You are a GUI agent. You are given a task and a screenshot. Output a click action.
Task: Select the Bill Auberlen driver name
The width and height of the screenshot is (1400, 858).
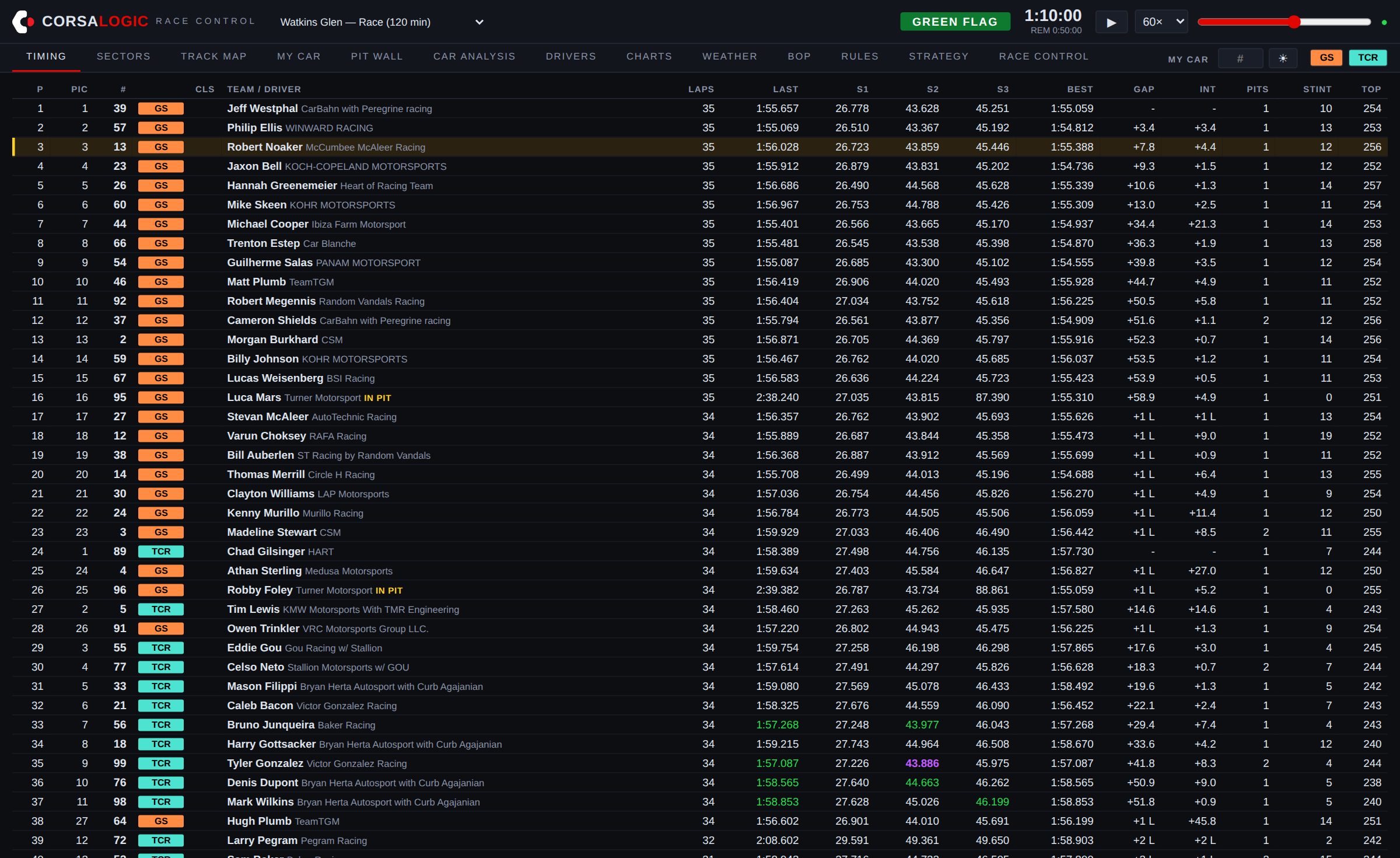point(261,455)
